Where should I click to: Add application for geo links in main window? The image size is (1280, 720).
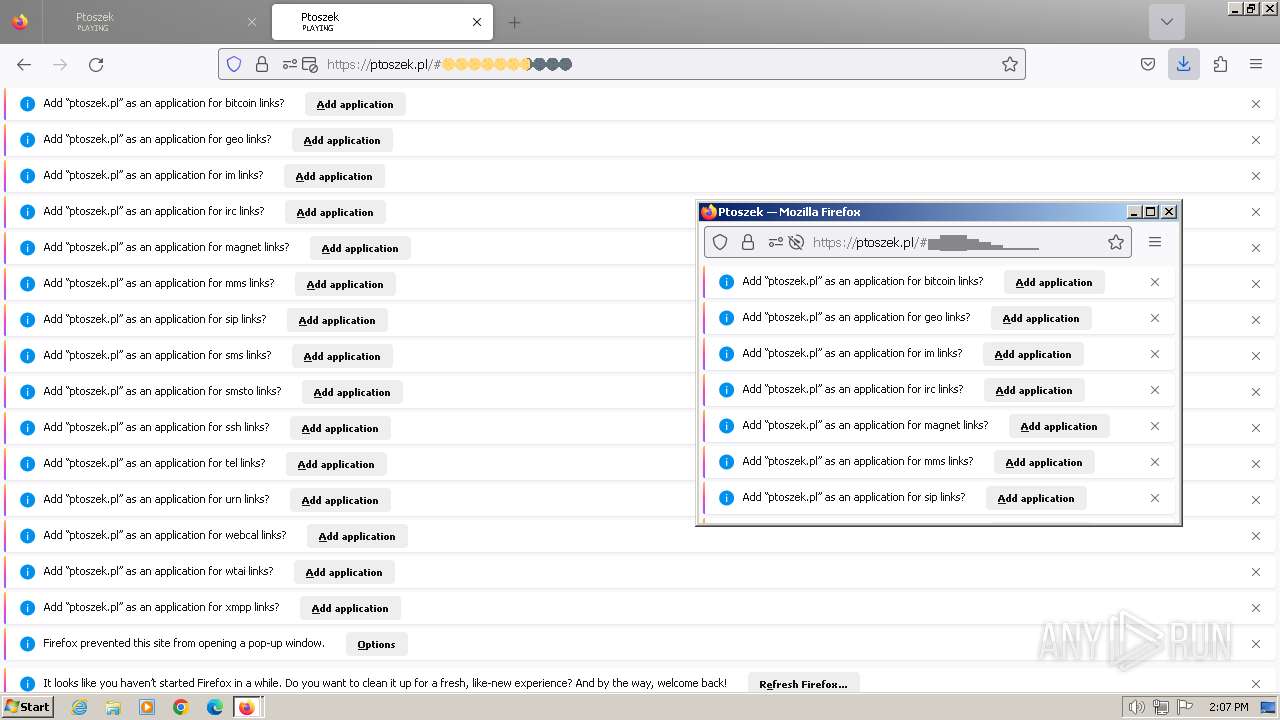[342, 140]
